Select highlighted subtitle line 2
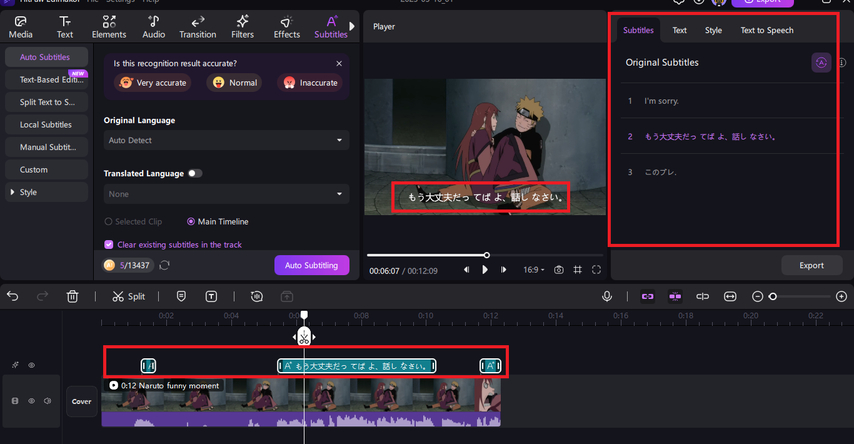Screen dimensions: 854x444 [731, 136]
